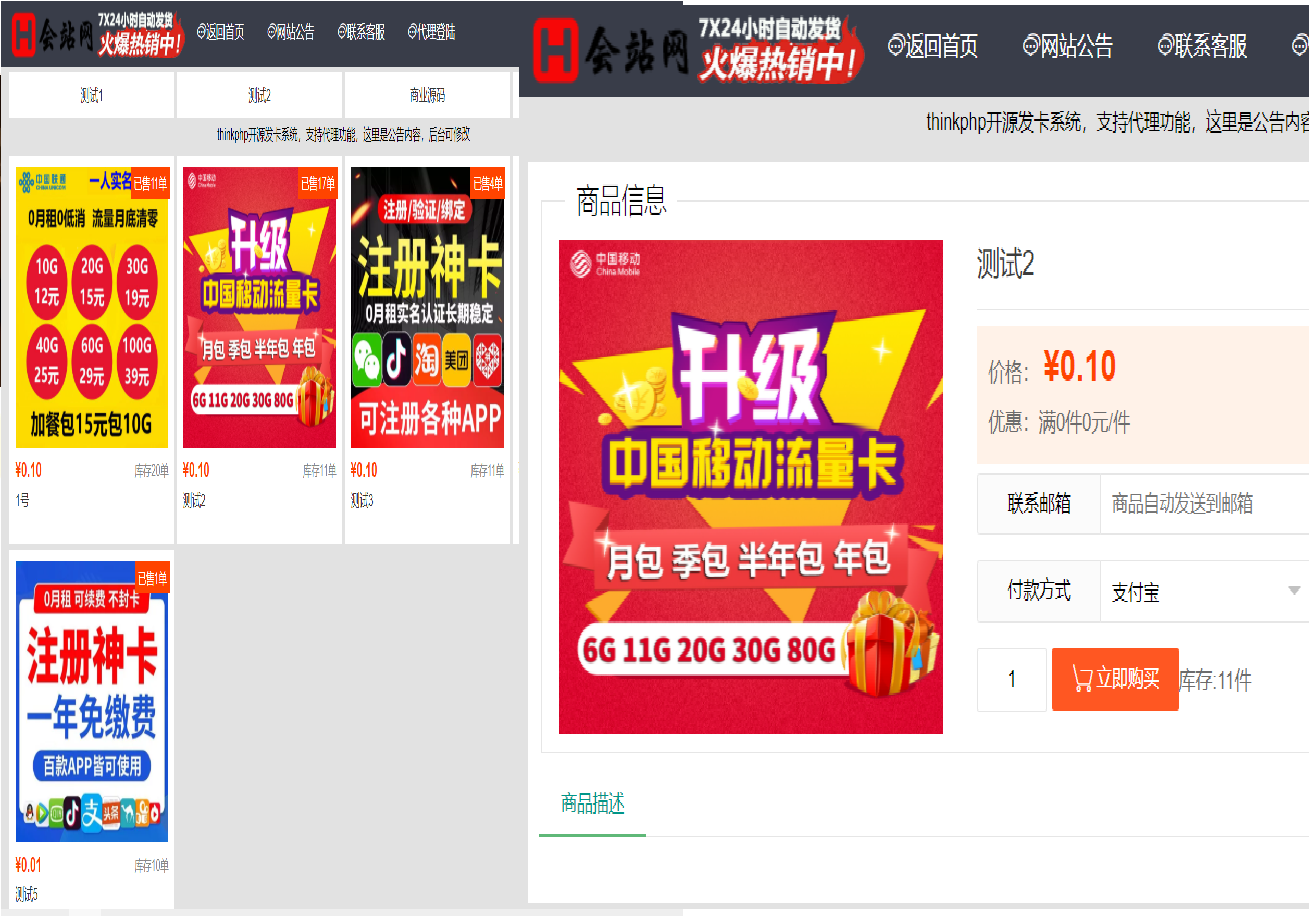The image size is (1309, 916).
Task: Click the purchase quantity field showing 1
Action: pos(1011,680)
